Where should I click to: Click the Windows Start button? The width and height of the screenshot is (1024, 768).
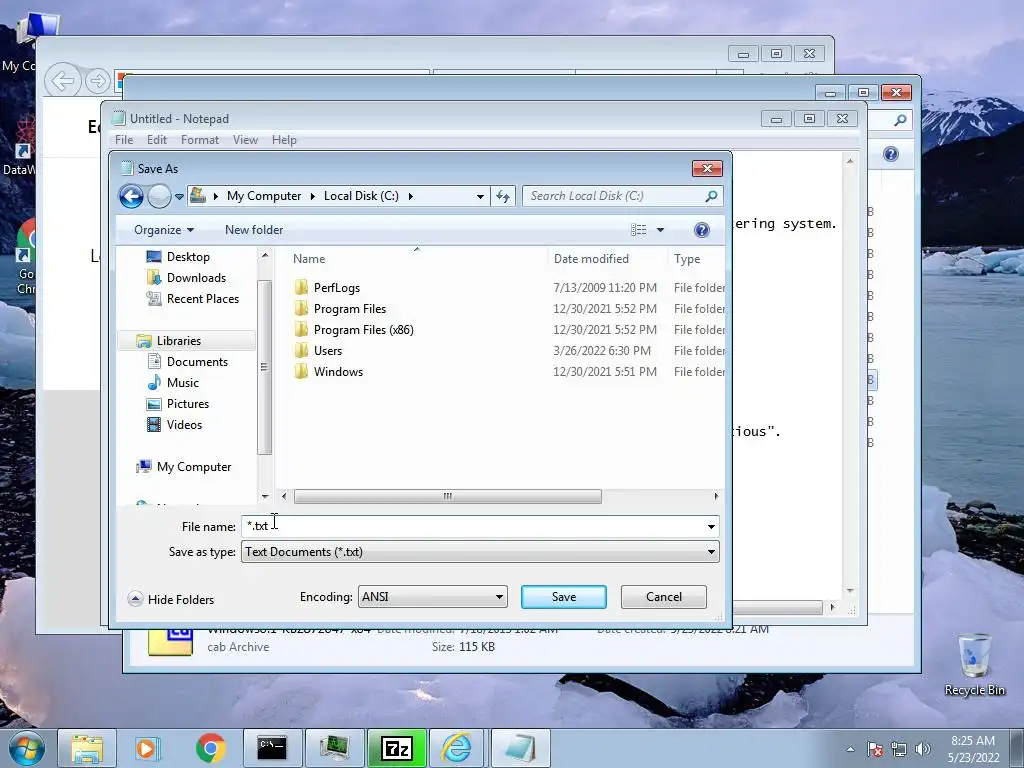26,748
